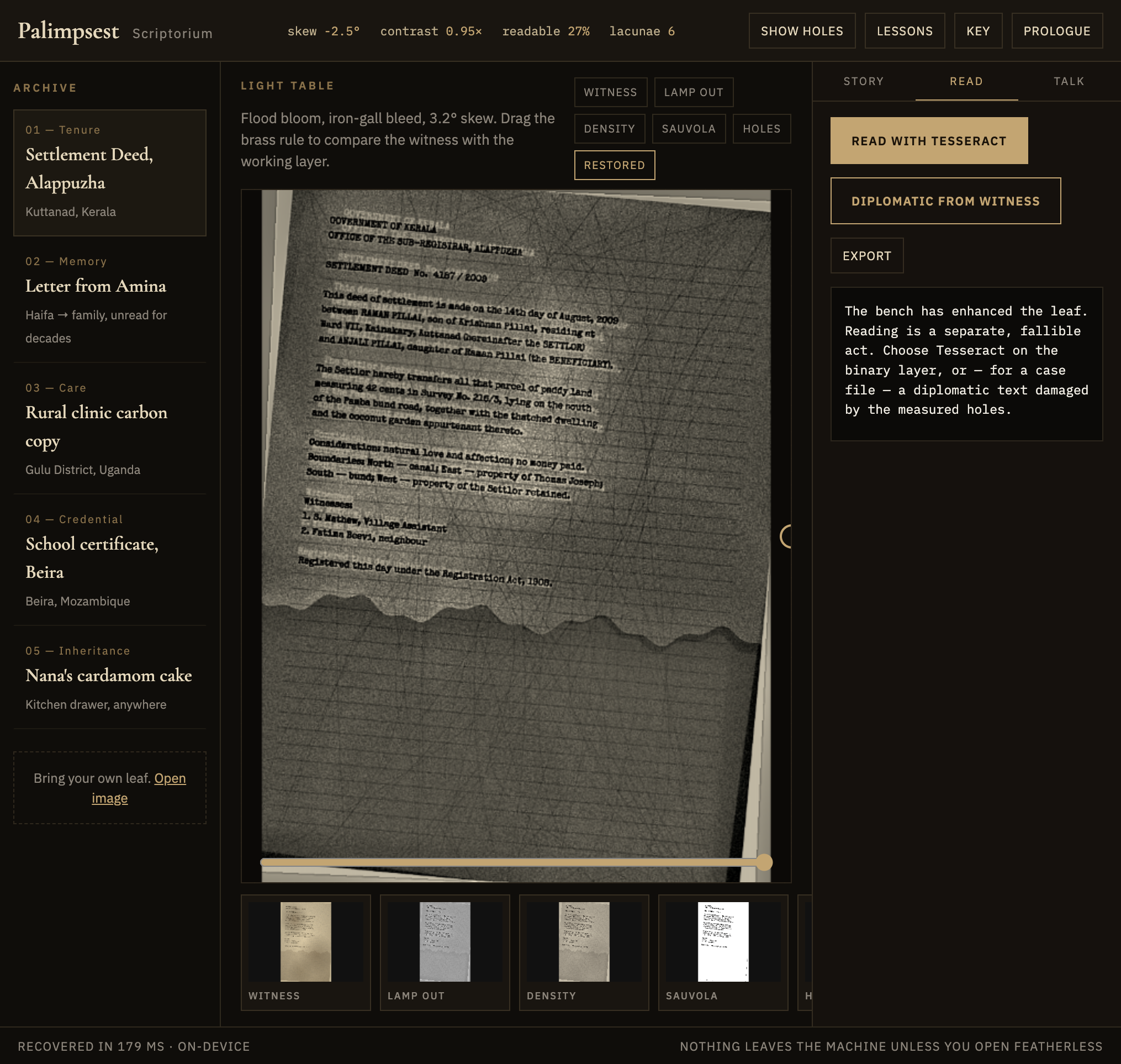Click the ARCHIVE heading
Image resolution: width=1121 pixels, height=1064 pixels.
pos(45,88)
